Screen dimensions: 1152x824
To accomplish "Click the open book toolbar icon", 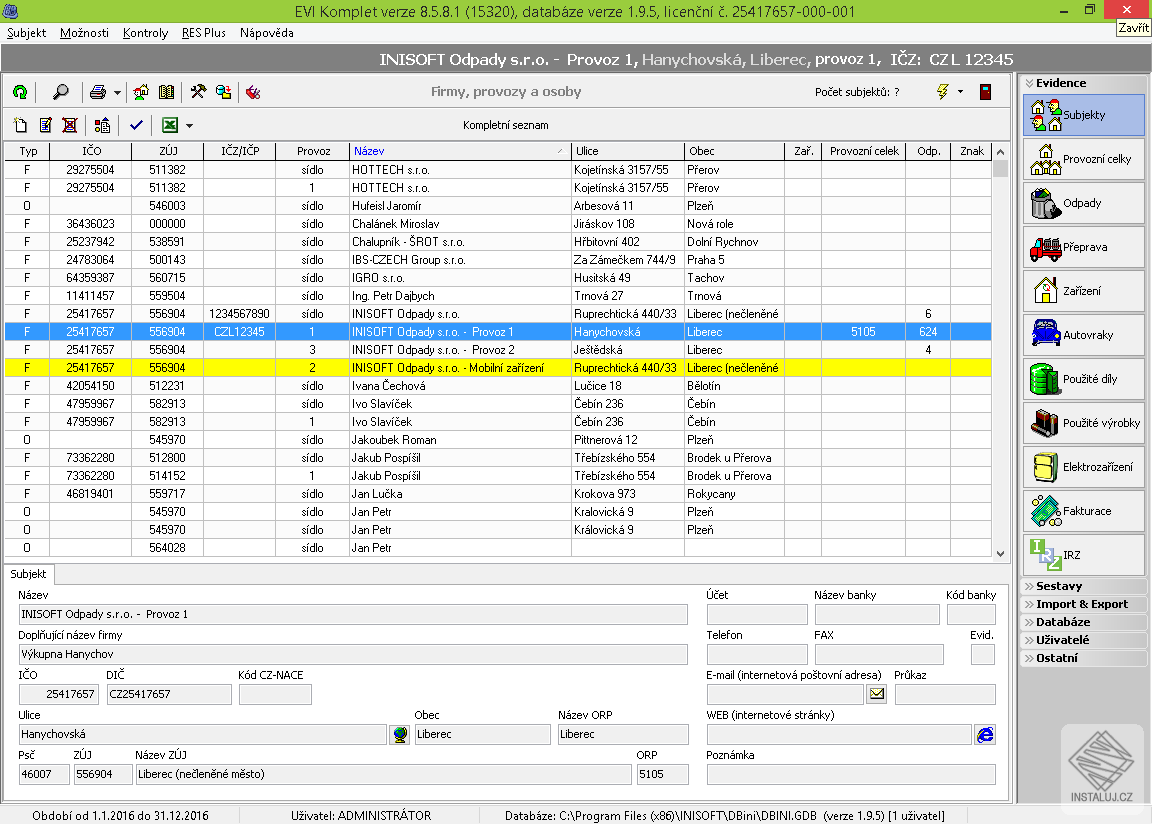I will 167,92.
